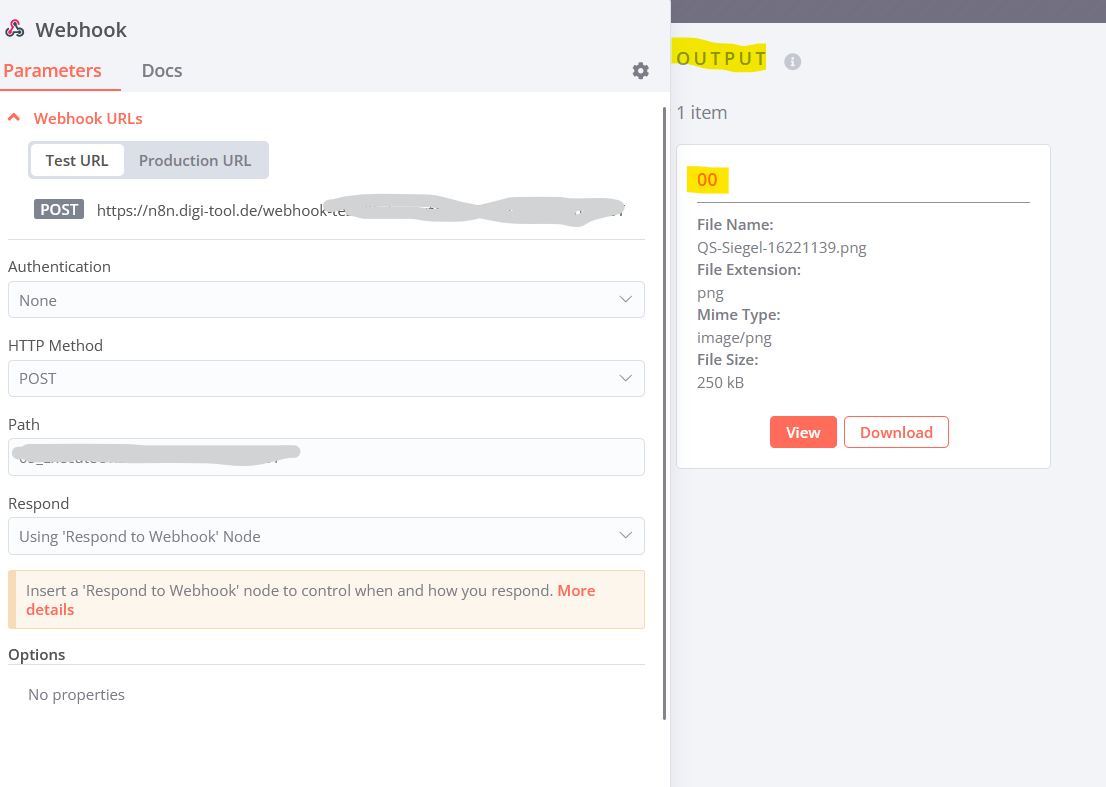Open the Authentication dropdown
Viewport: 1106px width, 787px height.
point(326,300)
